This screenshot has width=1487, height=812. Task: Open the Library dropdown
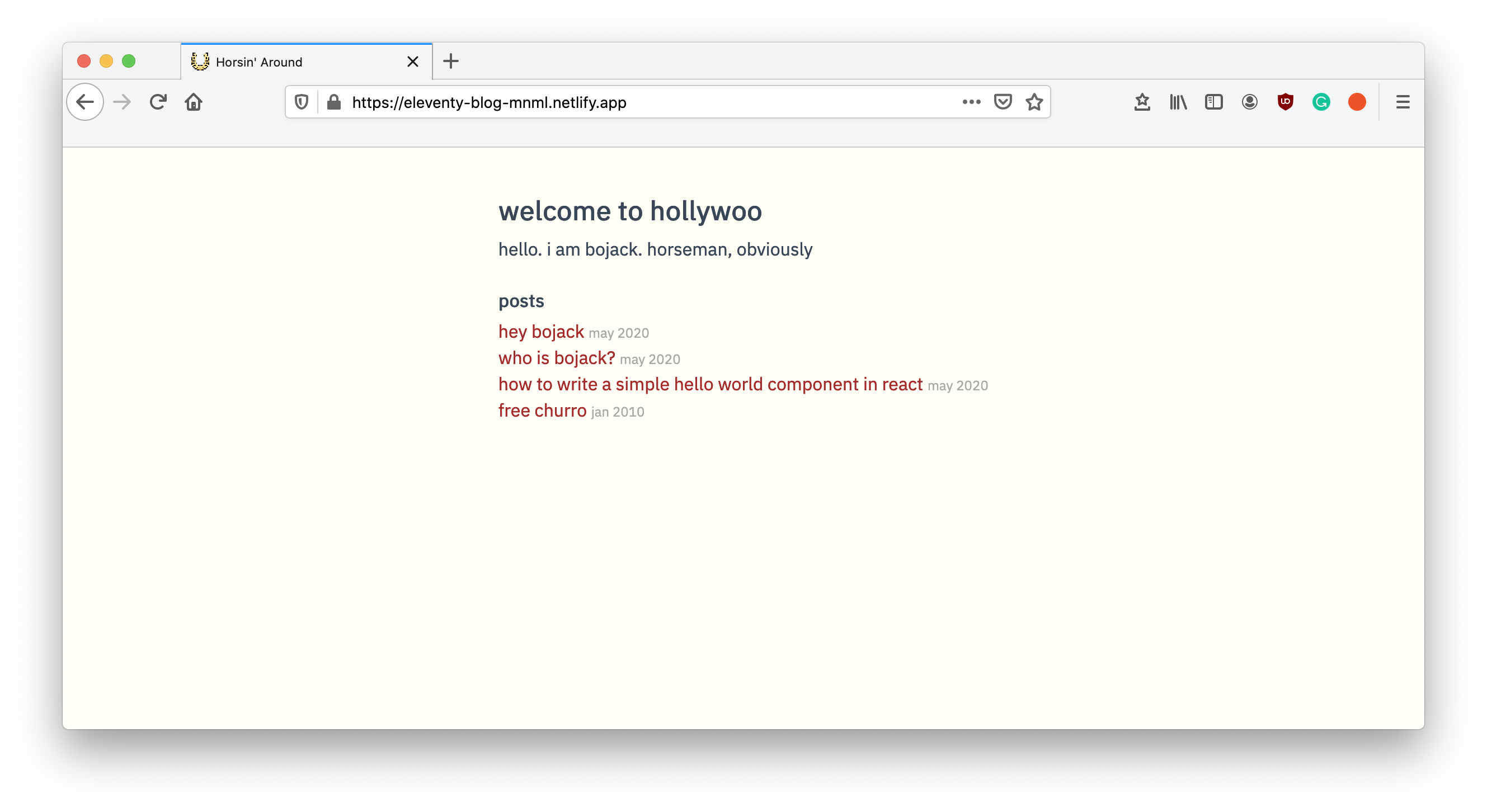coord(1178,102)
